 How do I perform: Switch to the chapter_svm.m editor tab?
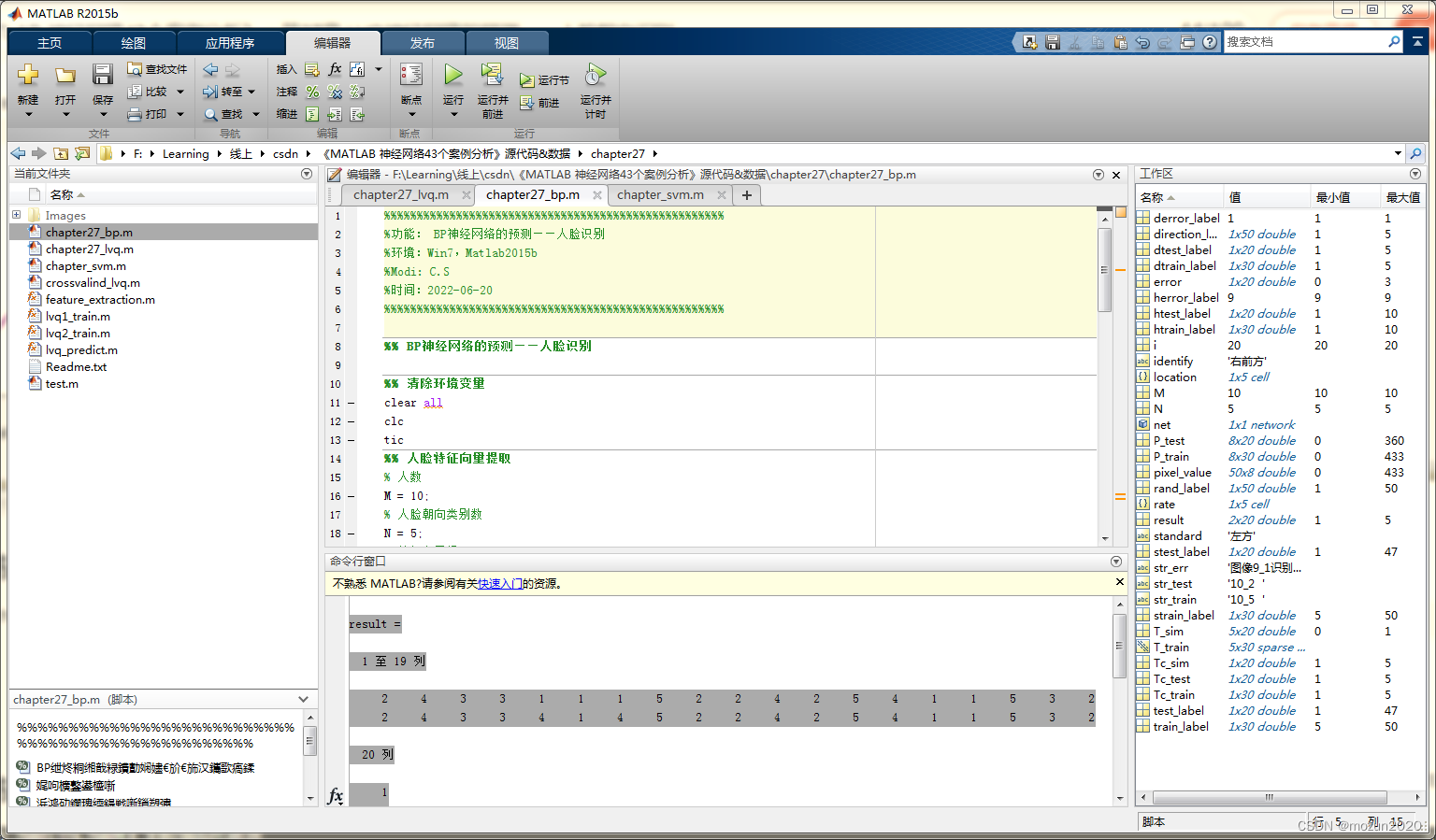click(660, 194)
